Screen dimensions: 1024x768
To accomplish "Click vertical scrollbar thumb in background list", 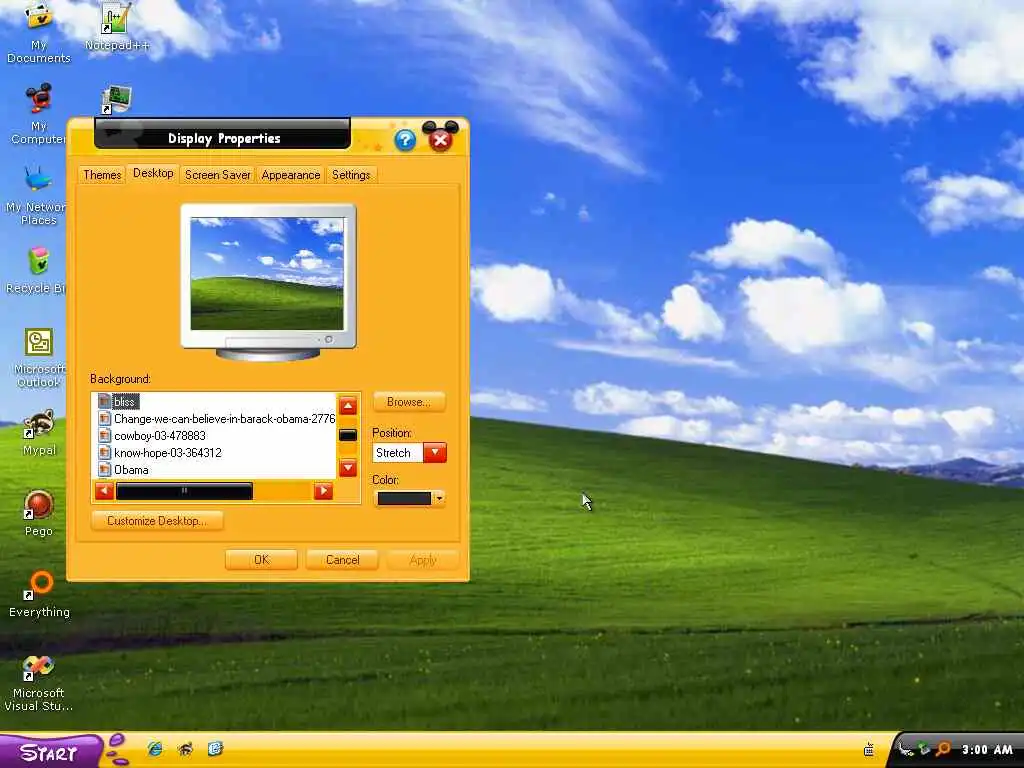I will (x=348, y=435).
